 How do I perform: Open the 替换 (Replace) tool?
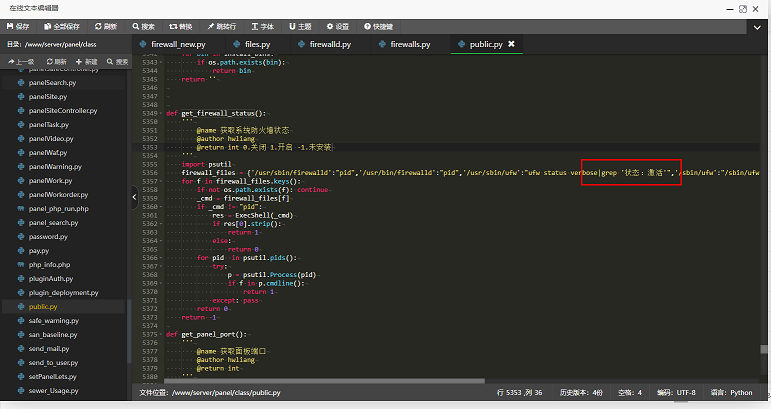181,27
